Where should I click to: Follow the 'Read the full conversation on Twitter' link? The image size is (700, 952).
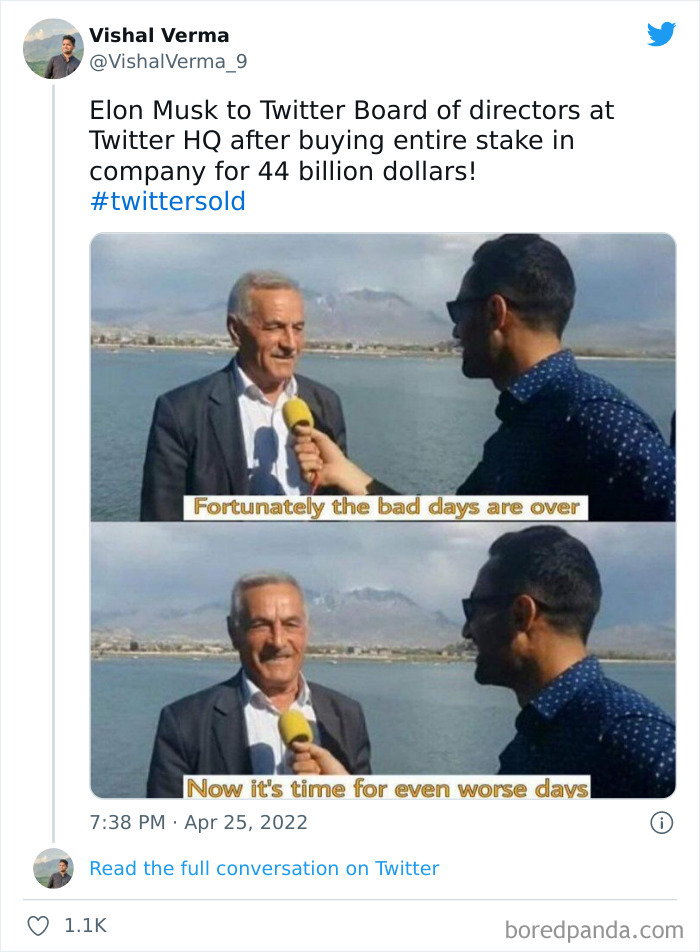[265, 868]
